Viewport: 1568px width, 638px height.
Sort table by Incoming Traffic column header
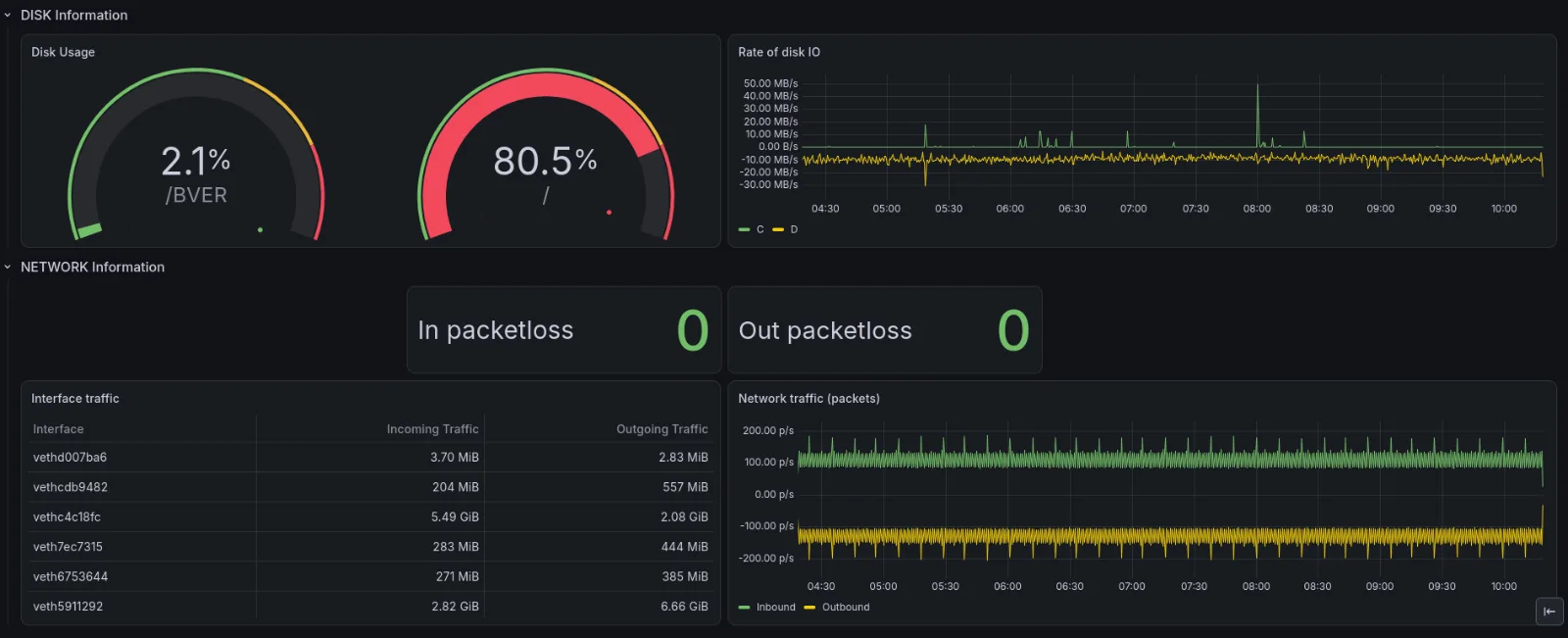coord(432,429)
